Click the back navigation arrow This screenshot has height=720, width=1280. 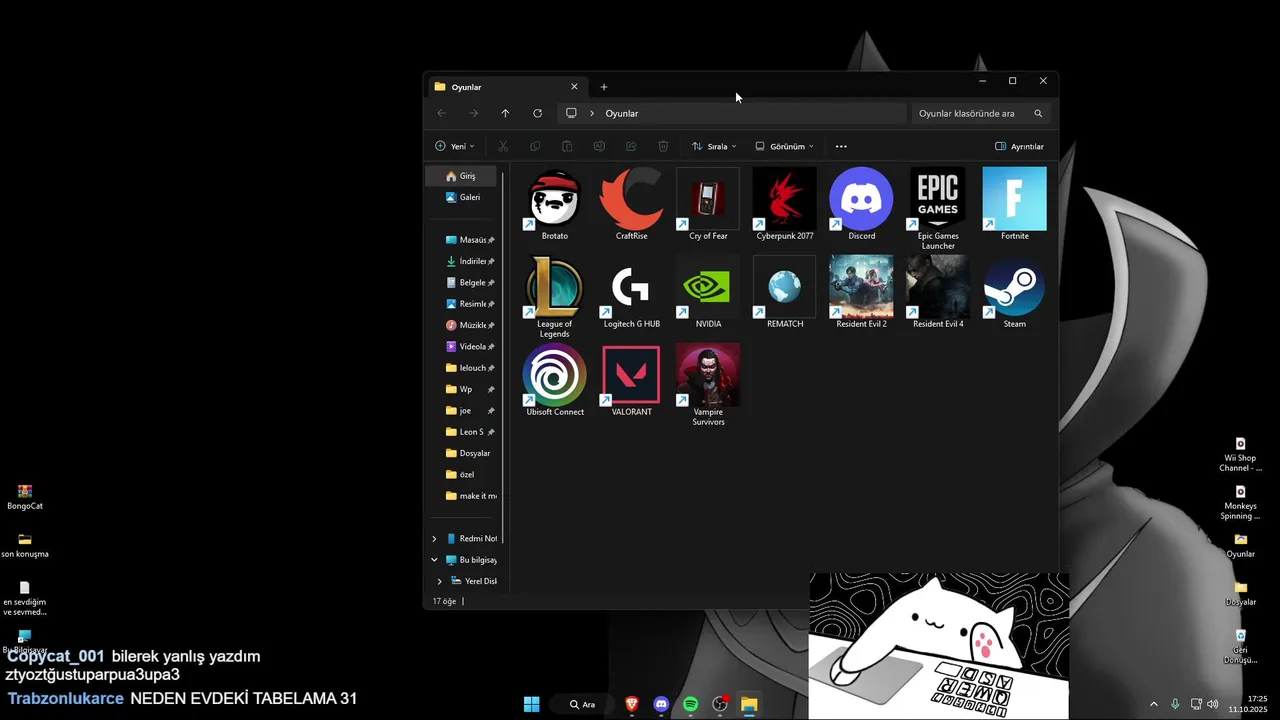[x=441, y=113]
